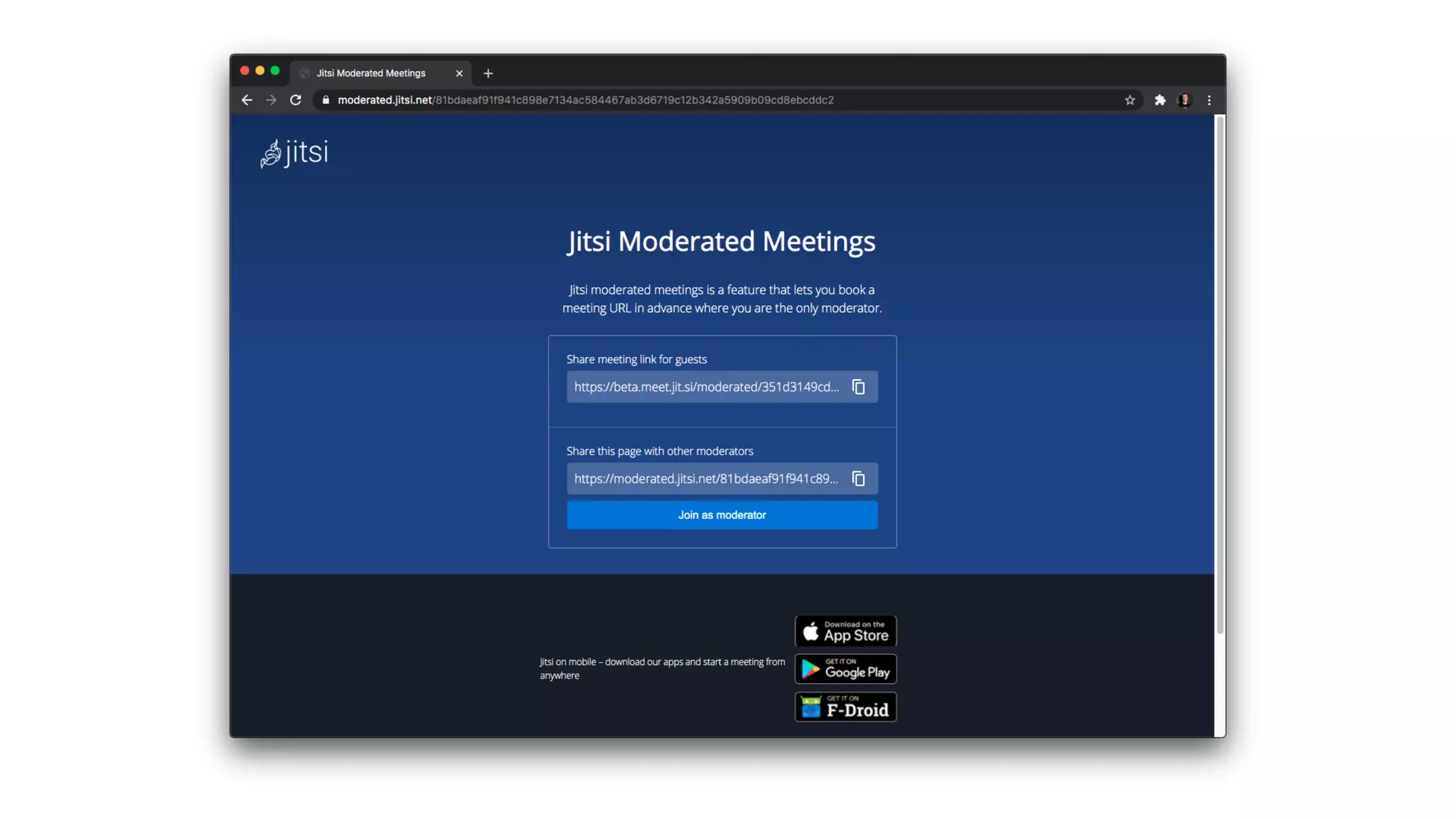Open the Chrome profile avatar
Viewport: 1456px width, 819px height.
pyautogui.click(x=1184, y=100)
